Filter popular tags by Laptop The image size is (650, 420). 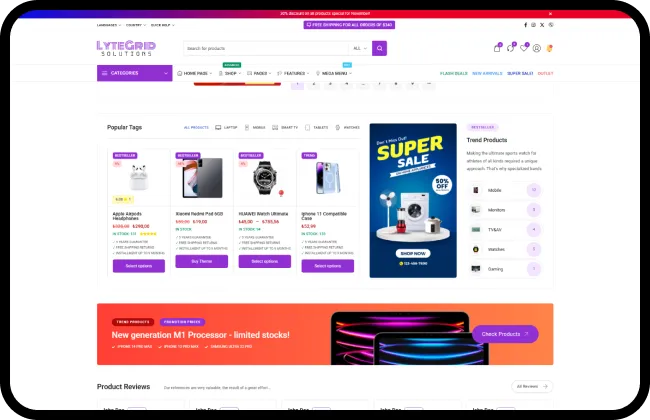point(226,127)
